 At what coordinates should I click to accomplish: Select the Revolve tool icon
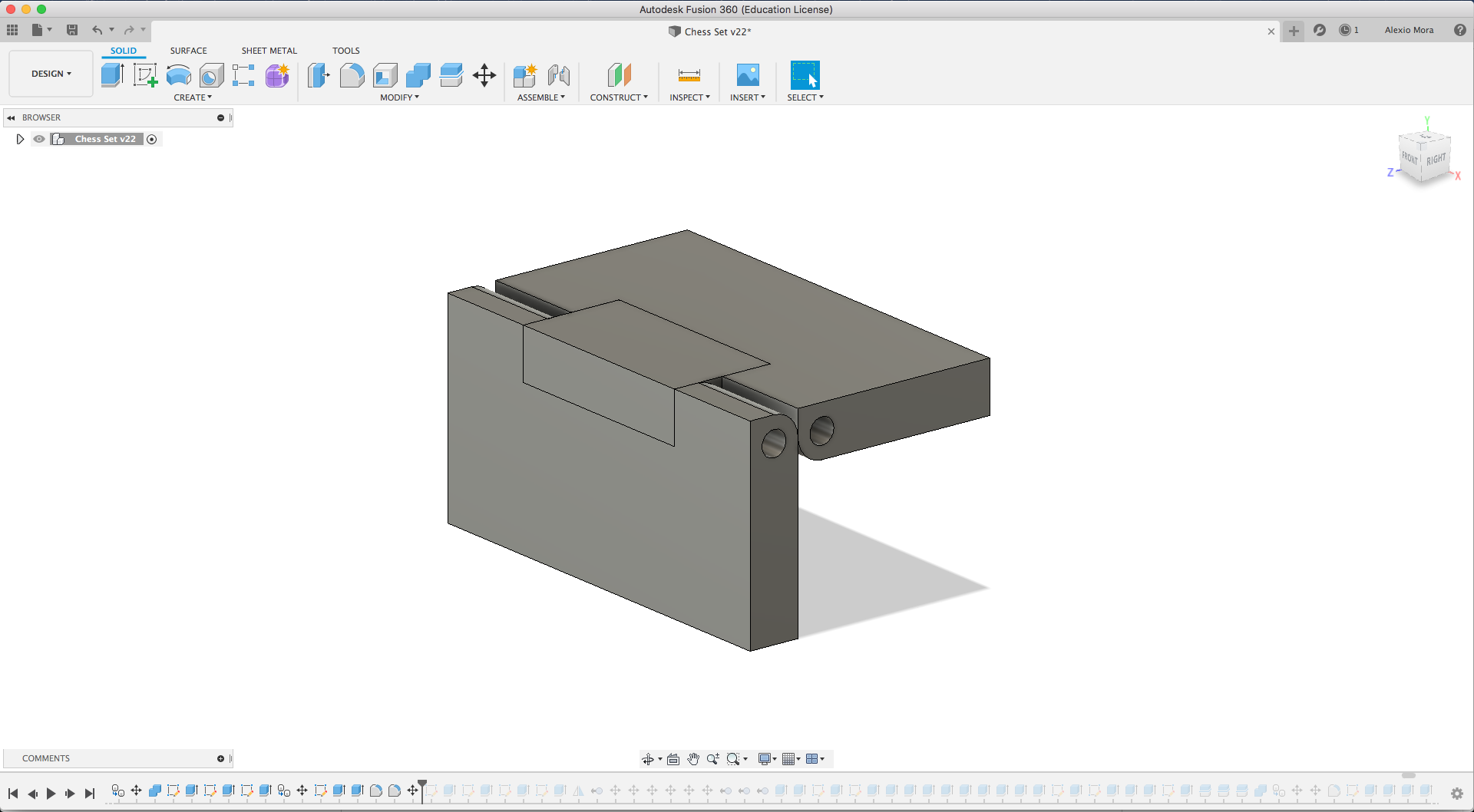pyautogui.click(x=178, y=75)
